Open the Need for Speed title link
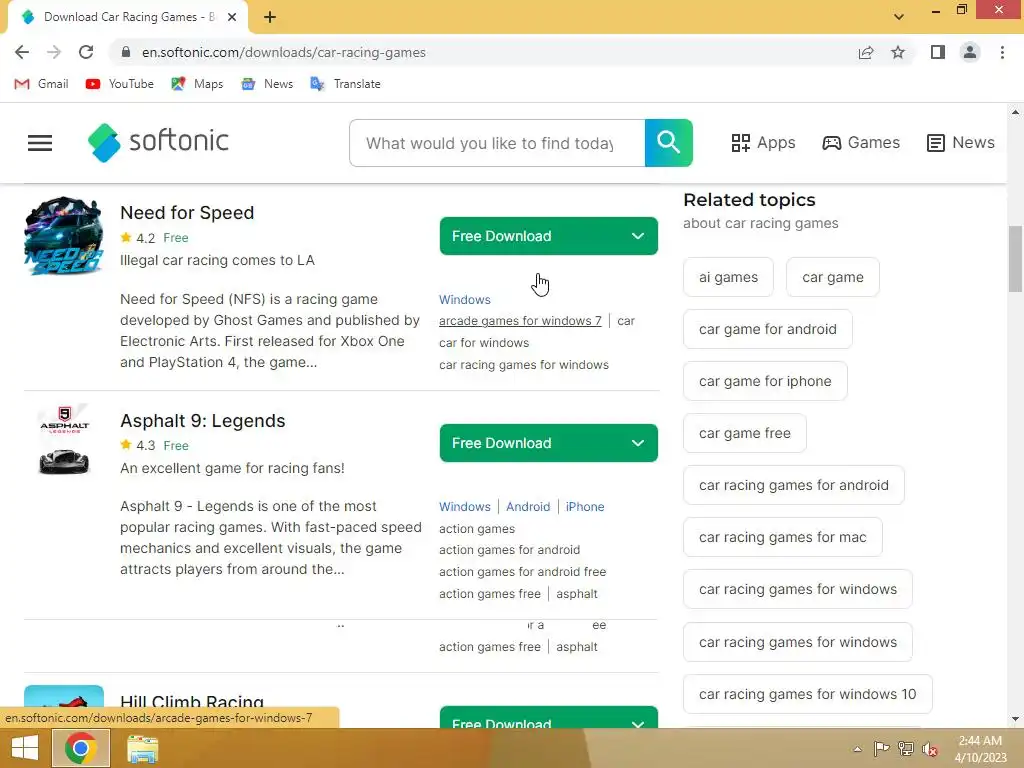Viewport: 1024px width, 768px height. 187,213
